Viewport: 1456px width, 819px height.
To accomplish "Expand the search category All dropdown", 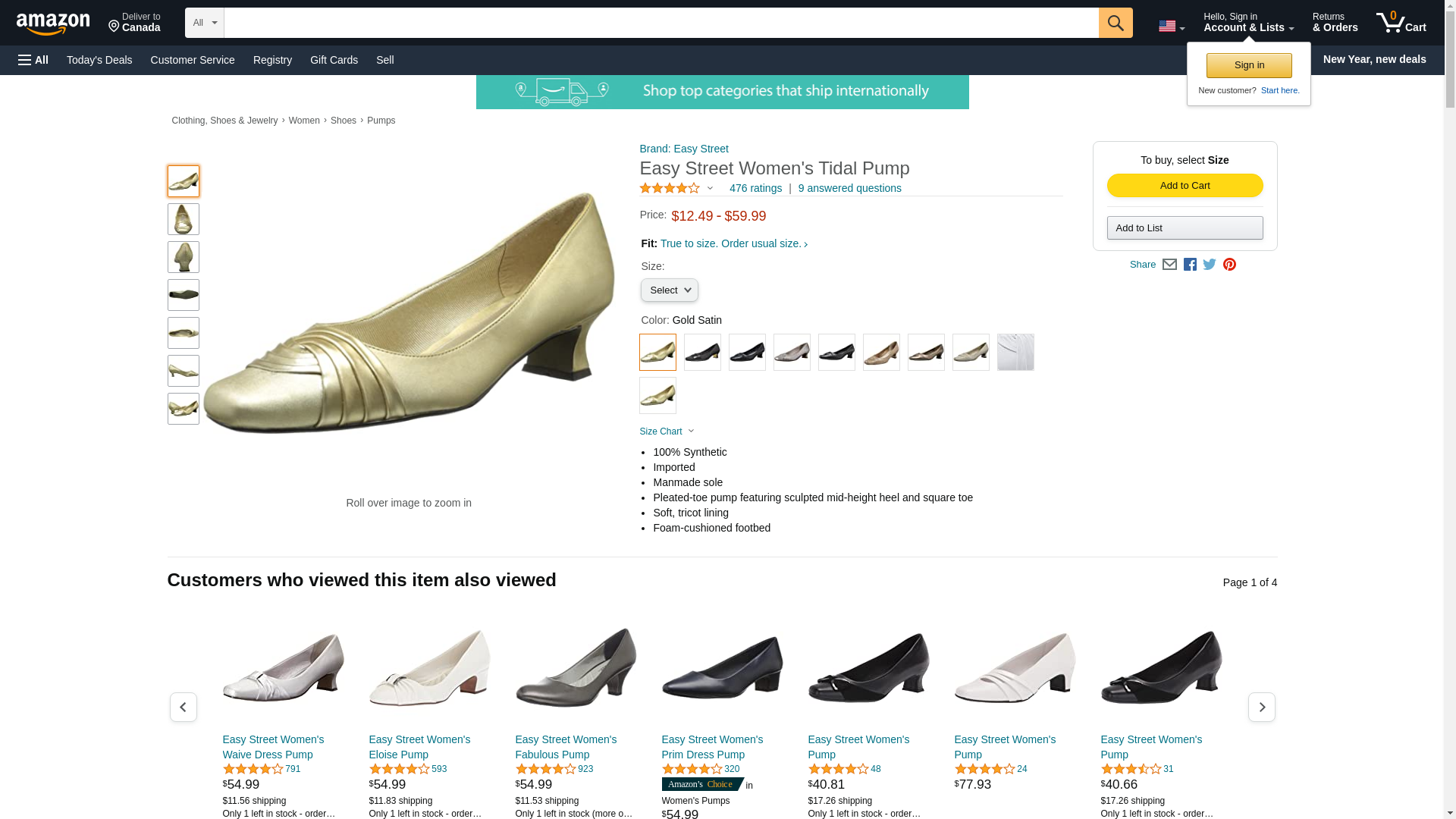I will tap(204, 23).
